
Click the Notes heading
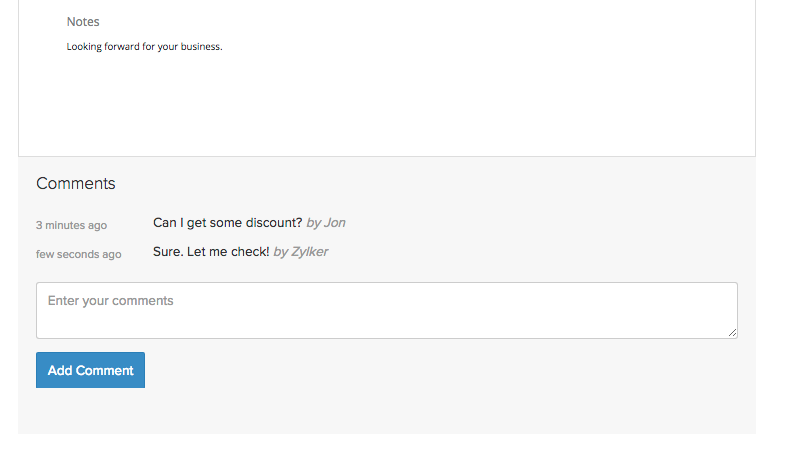83,22
